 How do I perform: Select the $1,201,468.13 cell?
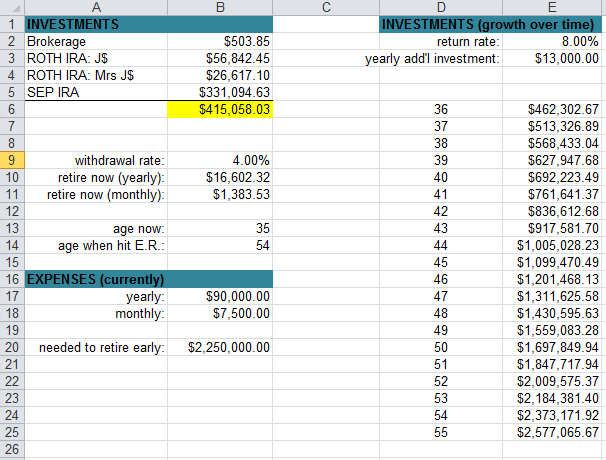(x=552, y=279)
